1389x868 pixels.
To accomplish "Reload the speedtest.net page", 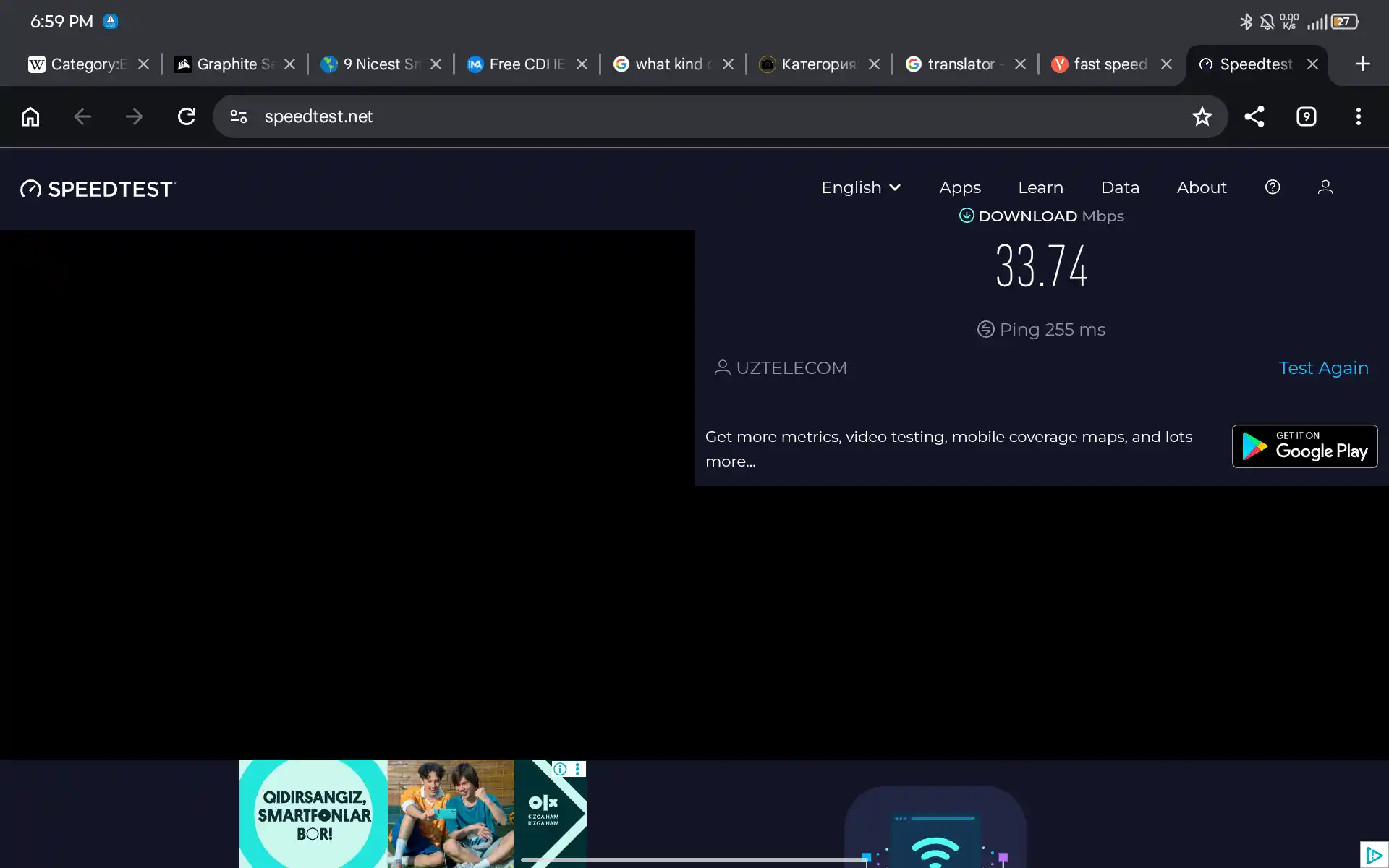I will [187, 116].
